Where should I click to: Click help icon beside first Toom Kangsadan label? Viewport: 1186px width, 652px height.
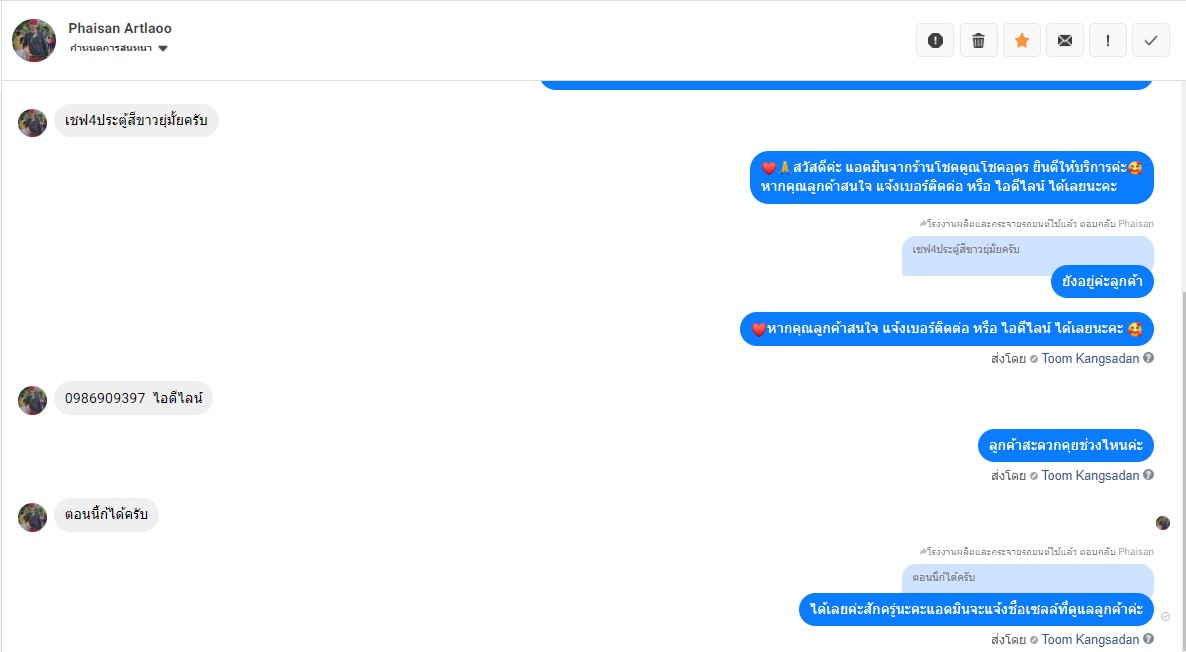point(1148,358)
